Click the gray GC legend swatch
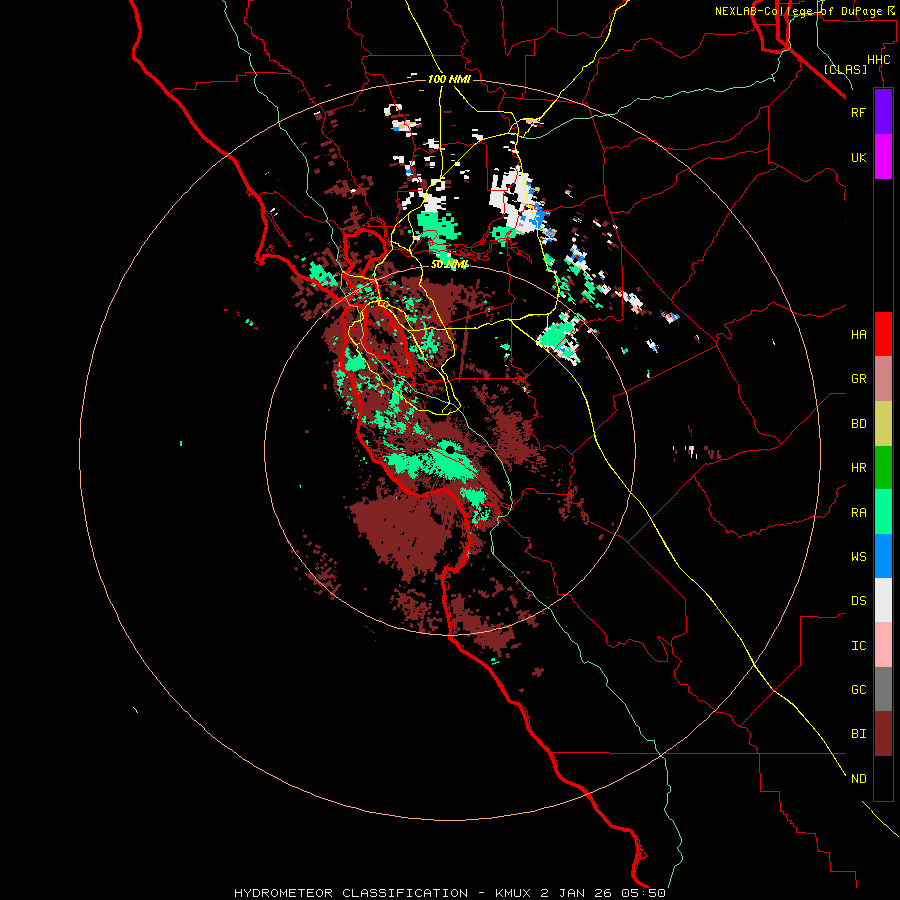 [x=883, y=689]
